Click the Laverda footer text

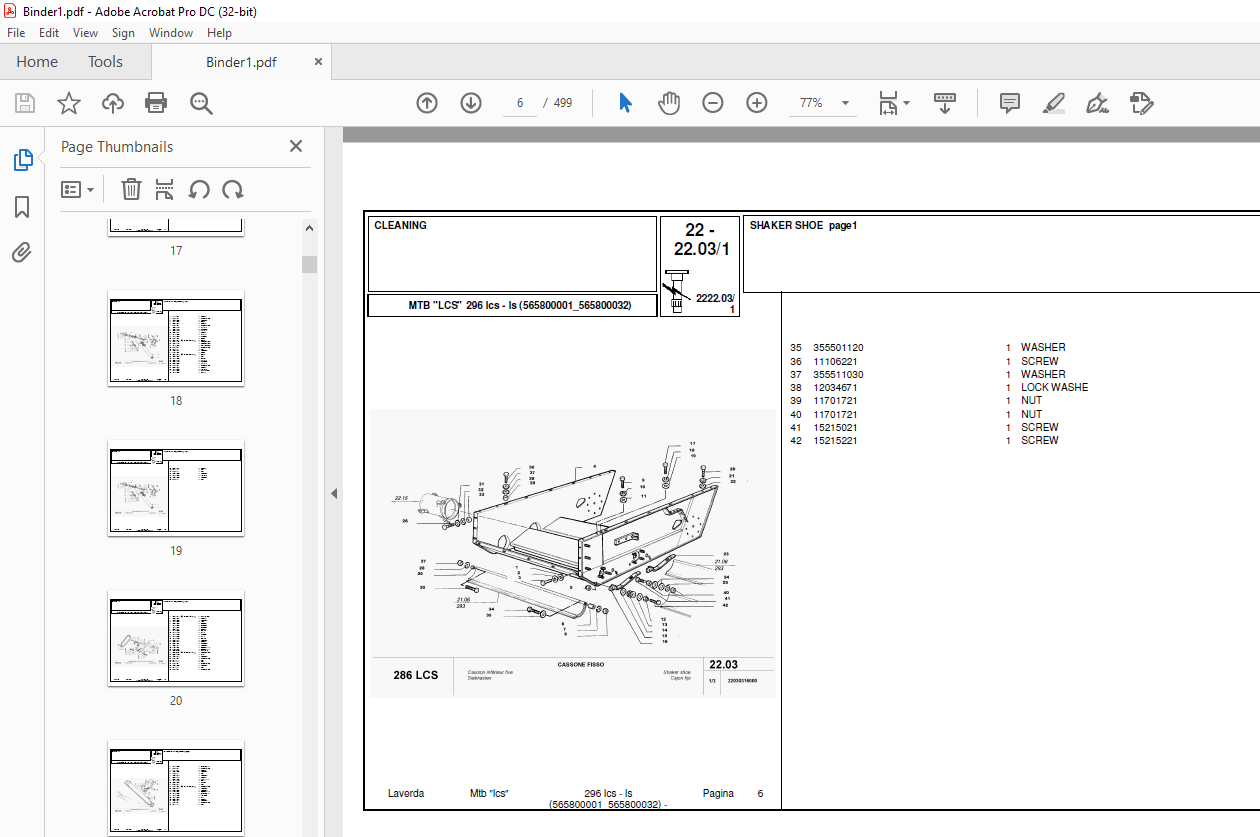tap(406, 793)
